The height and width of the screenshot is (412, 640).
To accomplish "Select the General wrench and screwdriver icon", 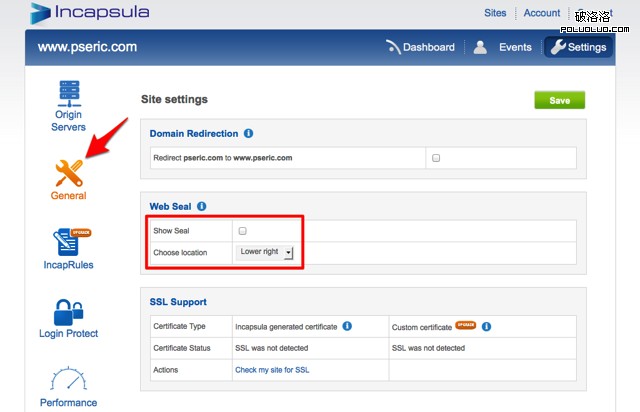I will 68,173.
